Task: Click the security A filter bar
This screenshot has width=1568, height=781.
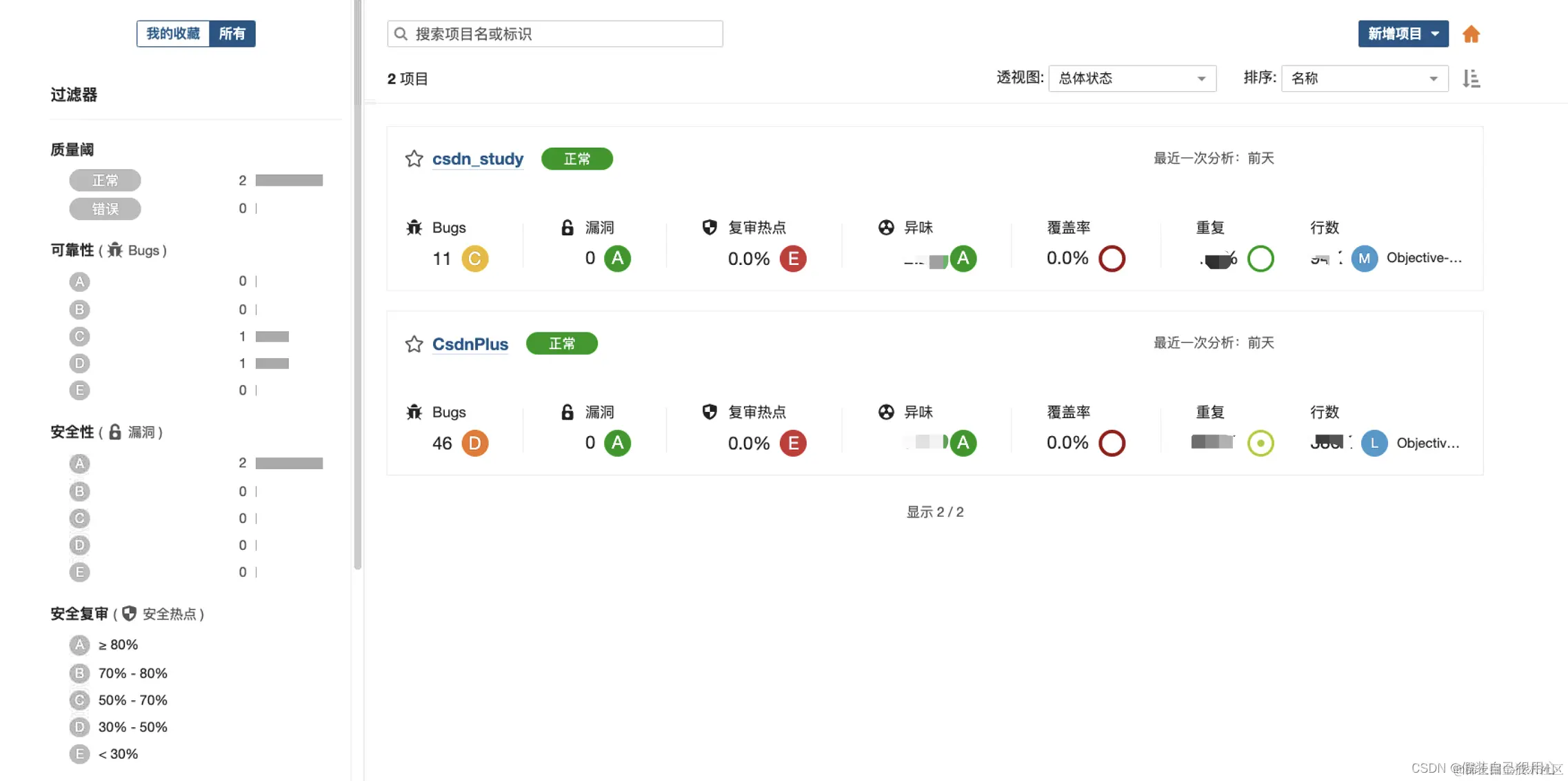Action: tap(289, 464)
